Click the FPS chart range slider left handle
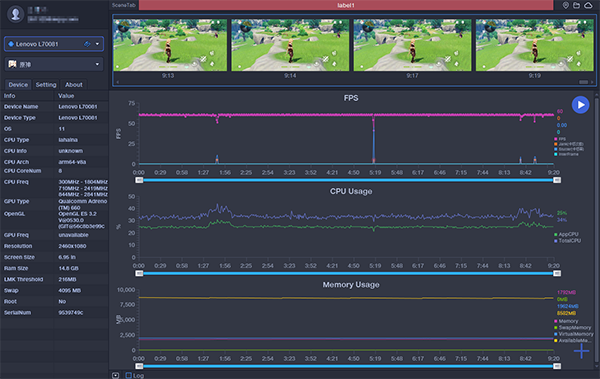Image resolution: width=600 pixels, height=379 pixels. 139,180
